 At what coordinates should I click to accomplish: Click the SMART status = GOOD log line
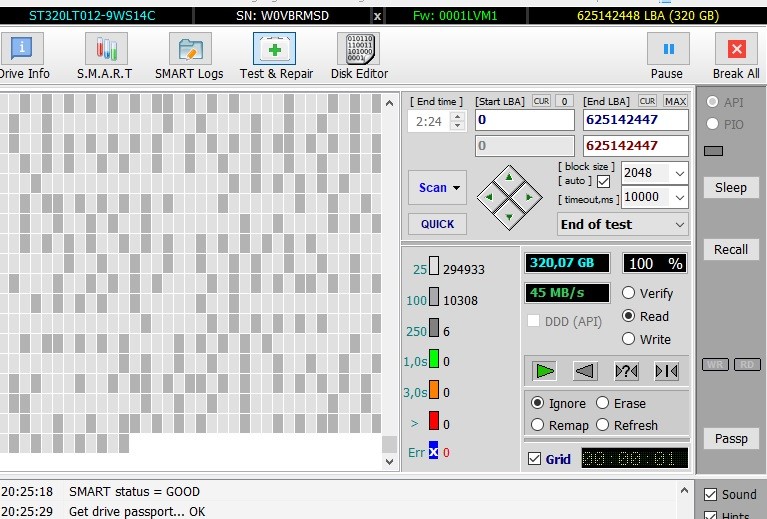[135, 492]
